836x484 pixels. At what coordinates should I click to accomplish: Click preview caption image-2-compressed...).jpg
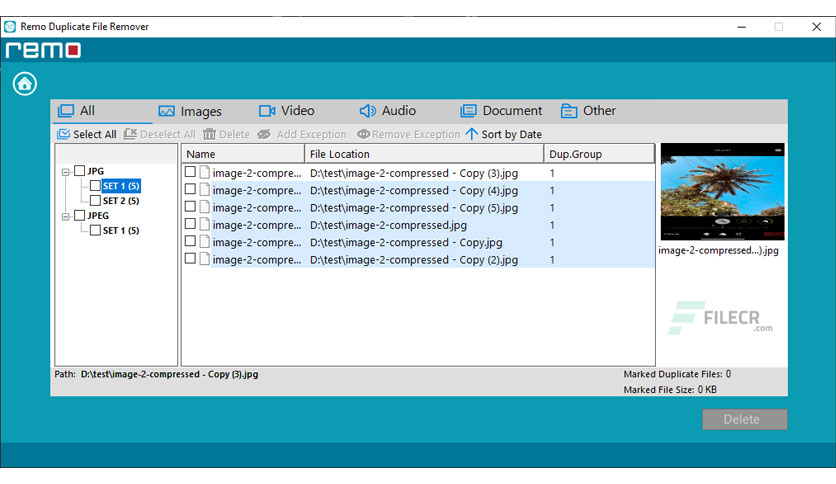click(718, 251)
